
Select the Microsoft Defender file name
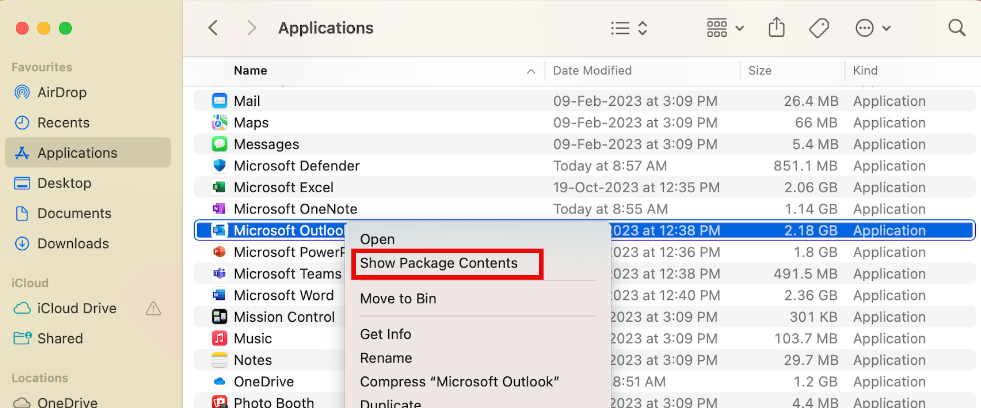pos(297,166)
